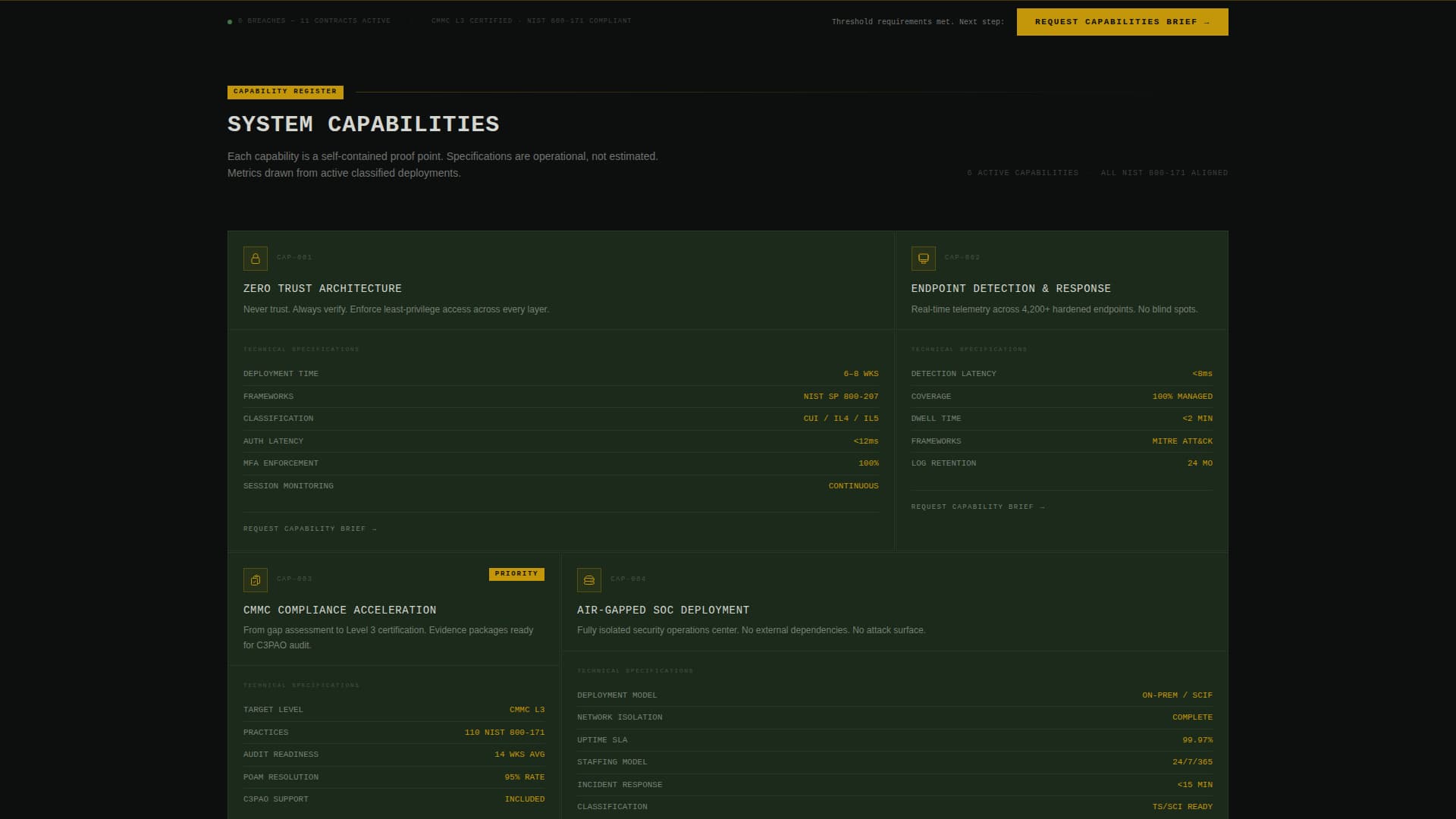The height and width of the screenshot is (819, 1456).
Task: Click 6 Active Capabilities summary text
Action: [1022, 173]
